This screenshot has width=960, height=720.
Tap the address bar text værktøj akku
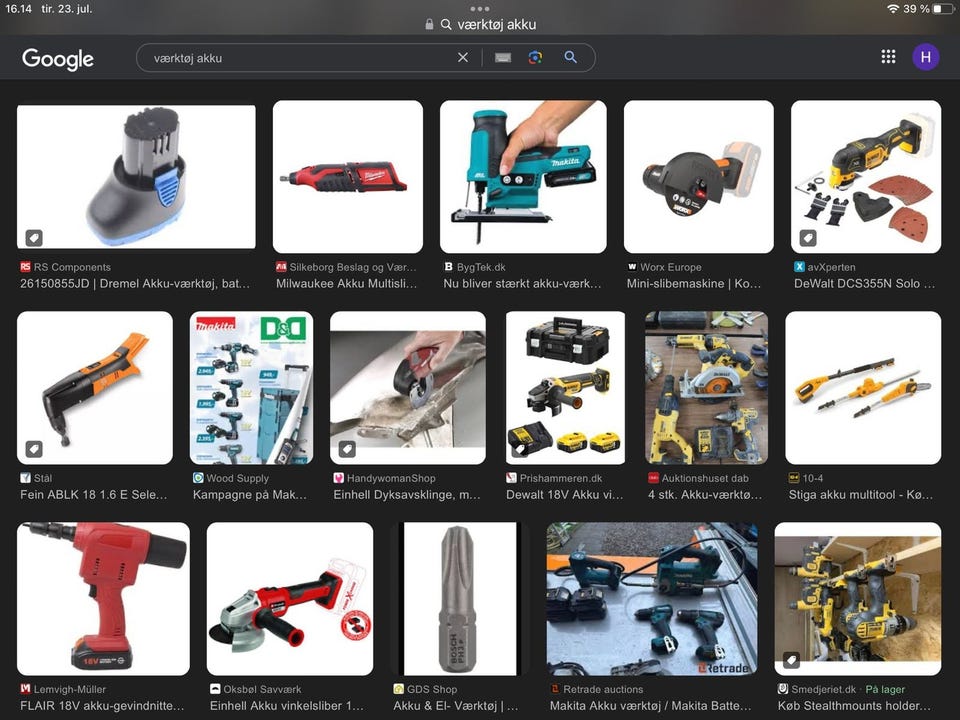pos(497,24)
